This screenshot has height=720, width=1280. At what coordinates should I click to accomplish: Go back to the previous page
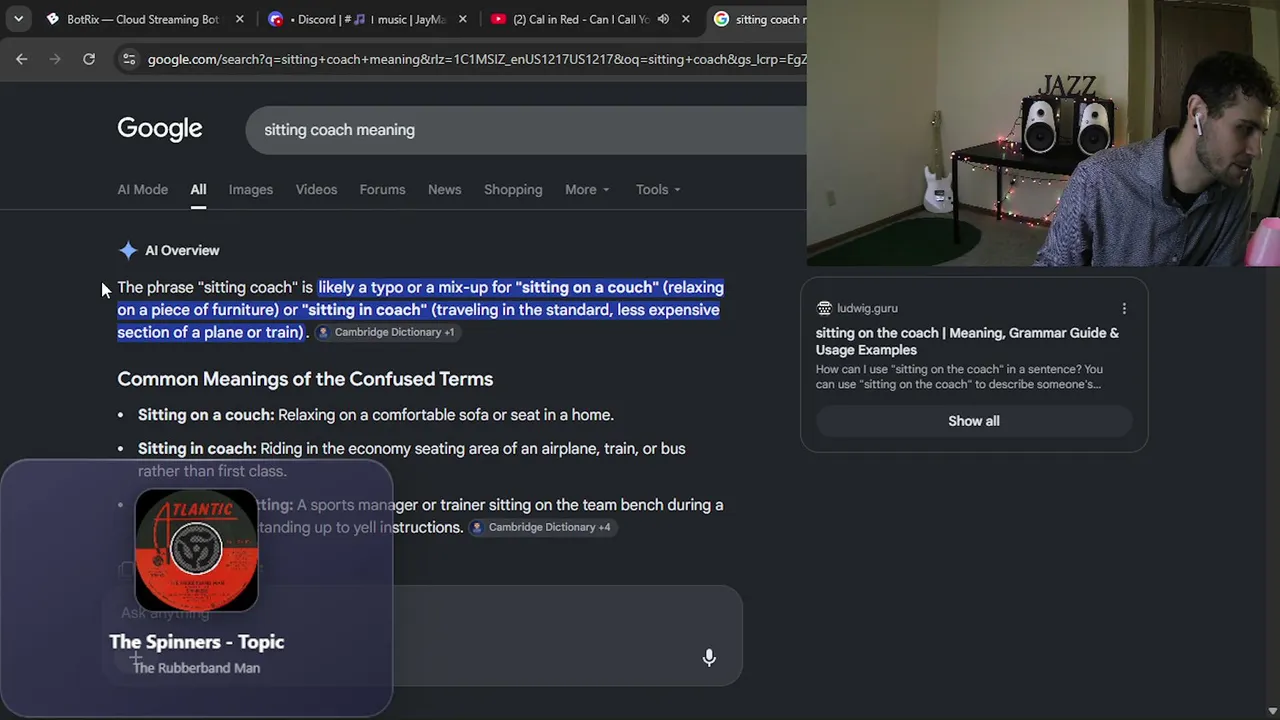(22, 59)
